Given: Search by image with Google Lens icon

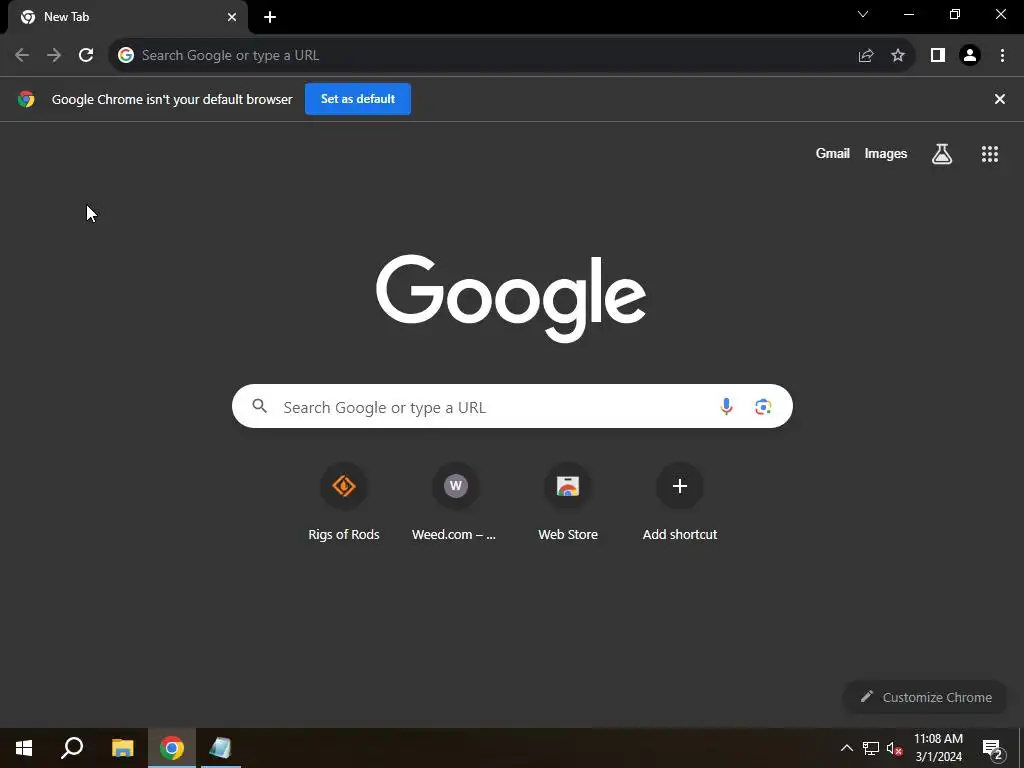Looking at the screenshot, I should 763,406.
